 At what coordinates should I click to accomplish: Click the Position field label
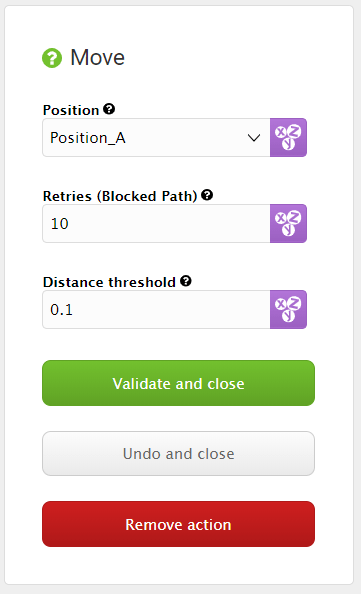click(71, 110)
